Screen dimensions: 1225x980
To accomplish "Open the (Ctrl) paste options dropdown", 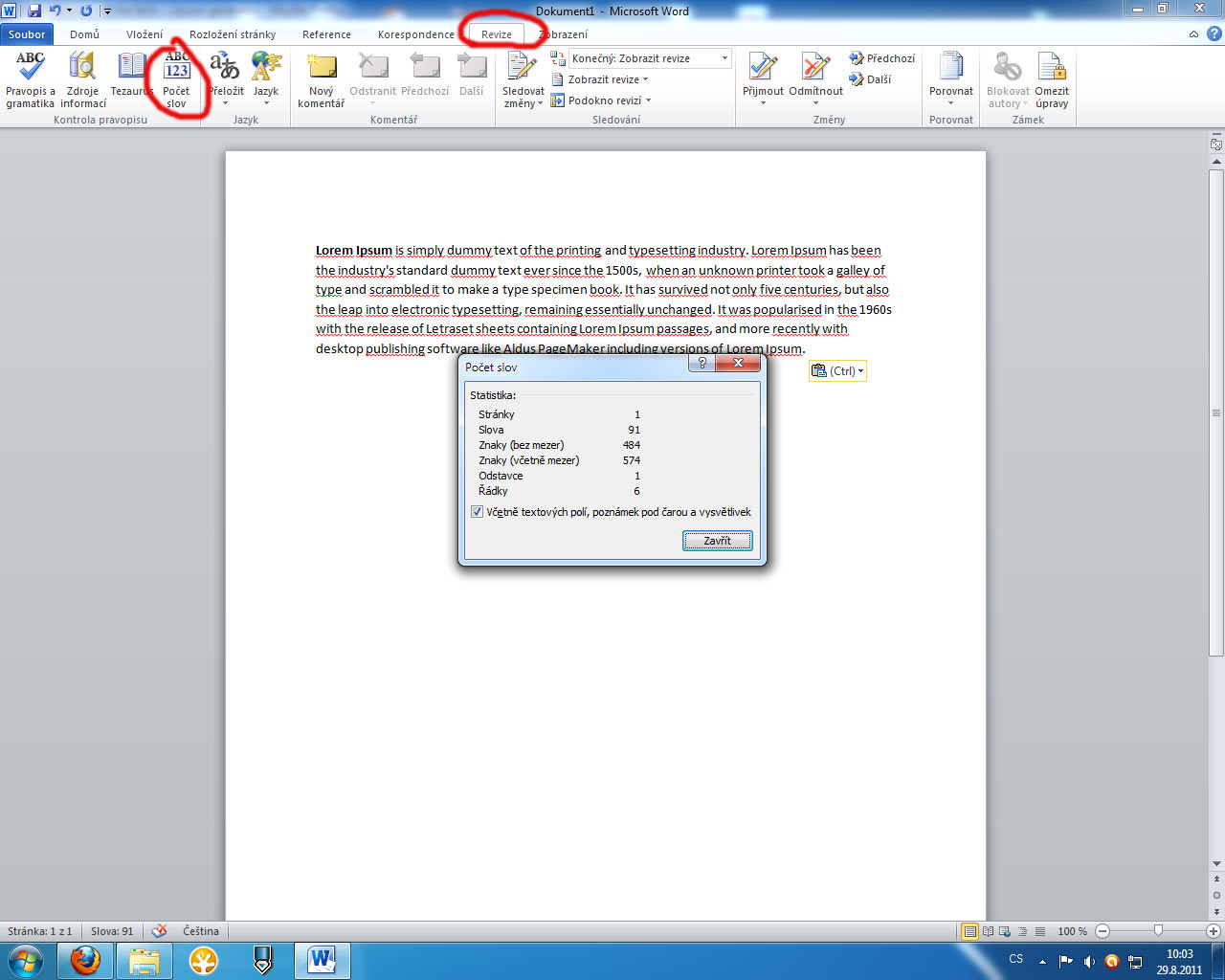I will point(837,371).
